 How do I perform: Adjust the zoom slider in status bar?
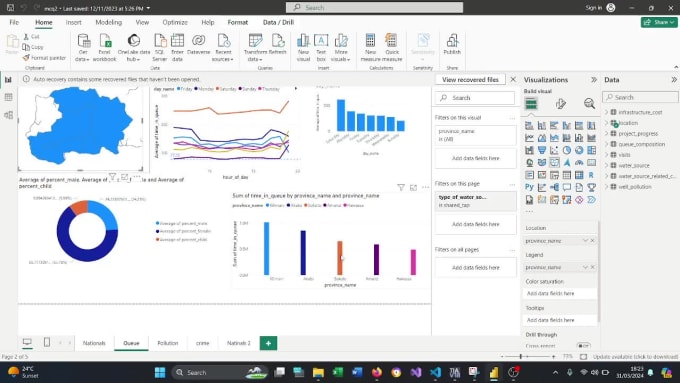521,357
